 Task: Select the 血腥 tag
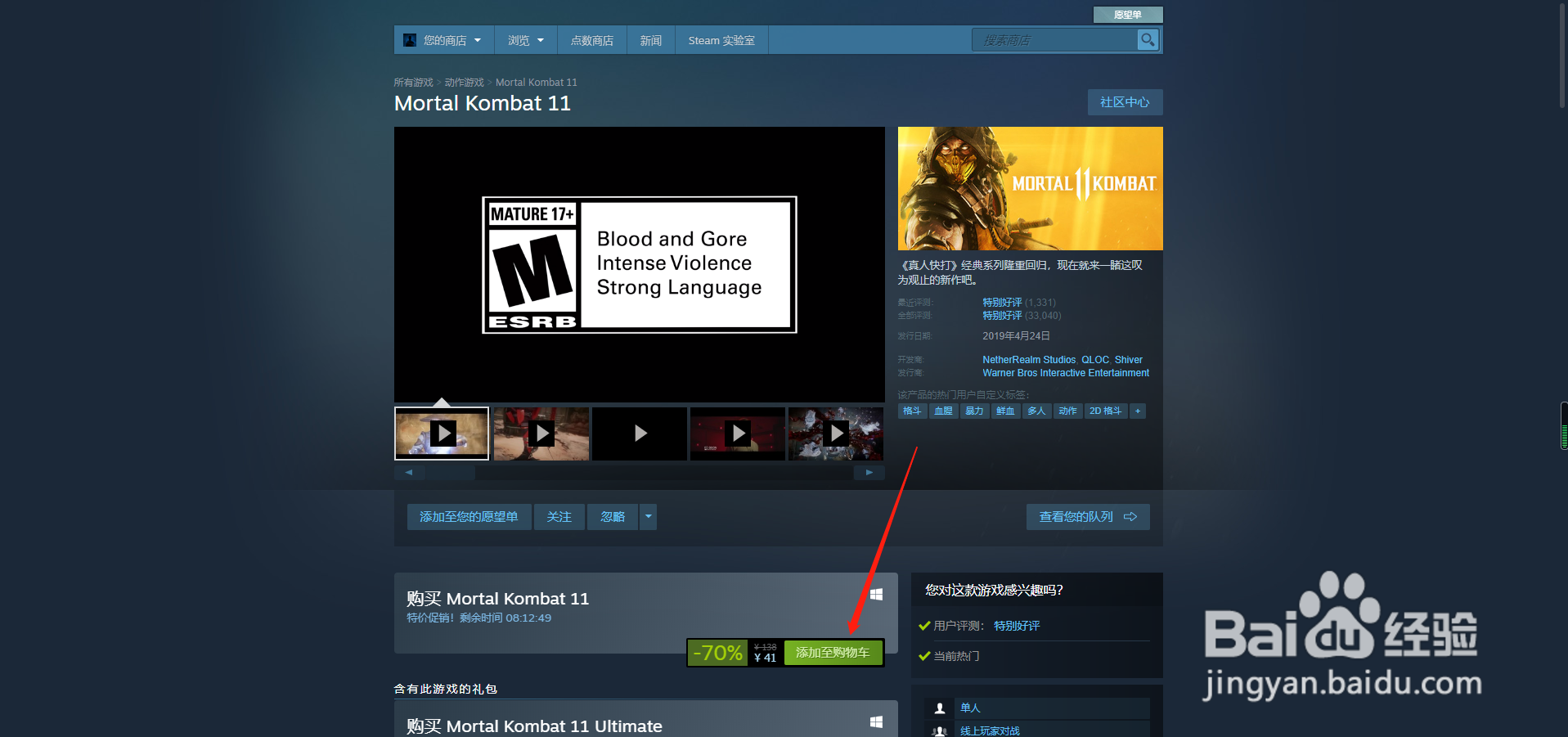pos(943,411)
